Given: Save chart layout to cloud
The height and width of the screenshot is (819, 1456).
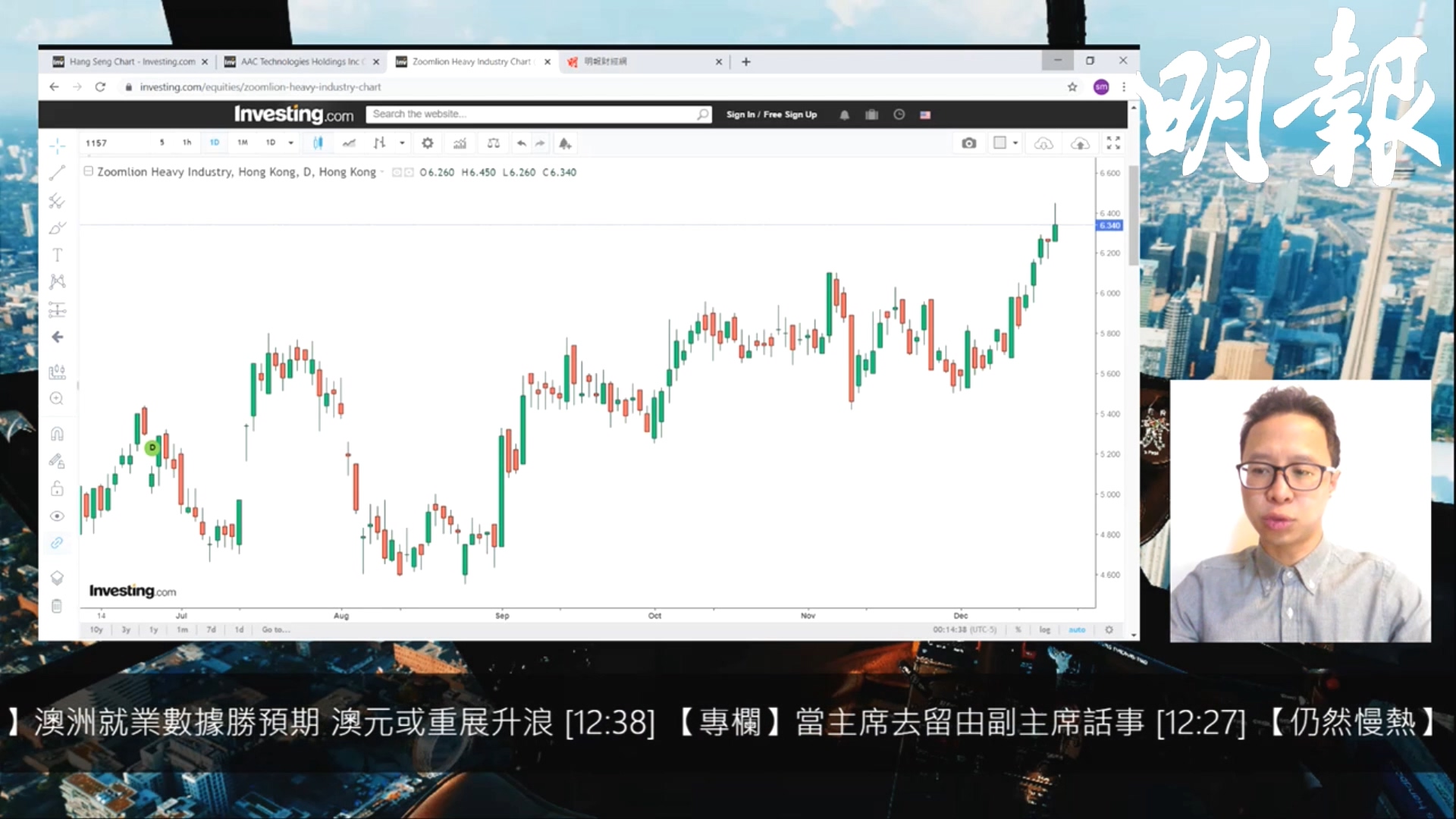Looking at the screenshot, I should [x=1080, y=143].
